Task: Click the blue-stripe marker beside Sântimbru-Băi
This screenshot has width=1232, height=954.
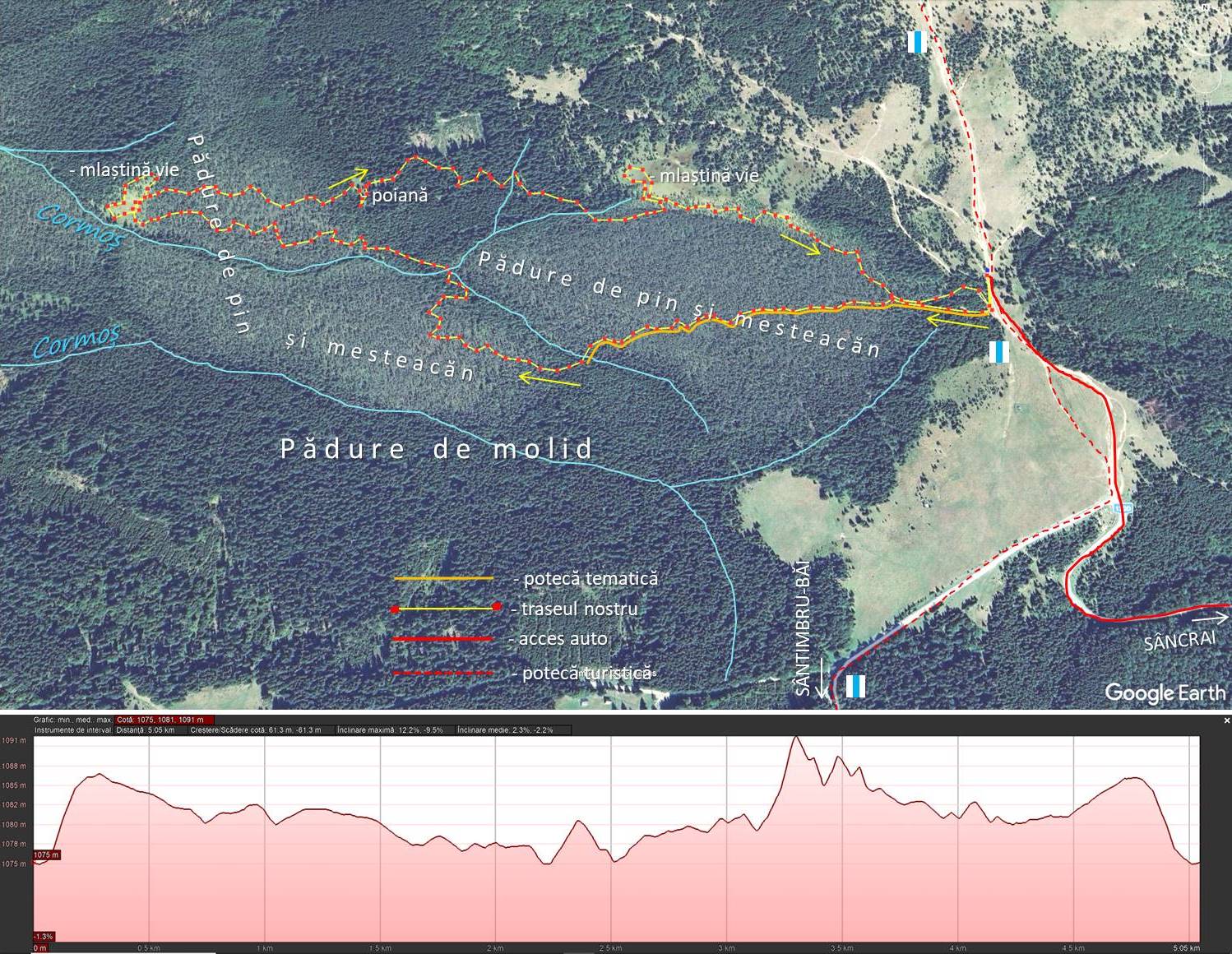Action: (x=856, y=686)
